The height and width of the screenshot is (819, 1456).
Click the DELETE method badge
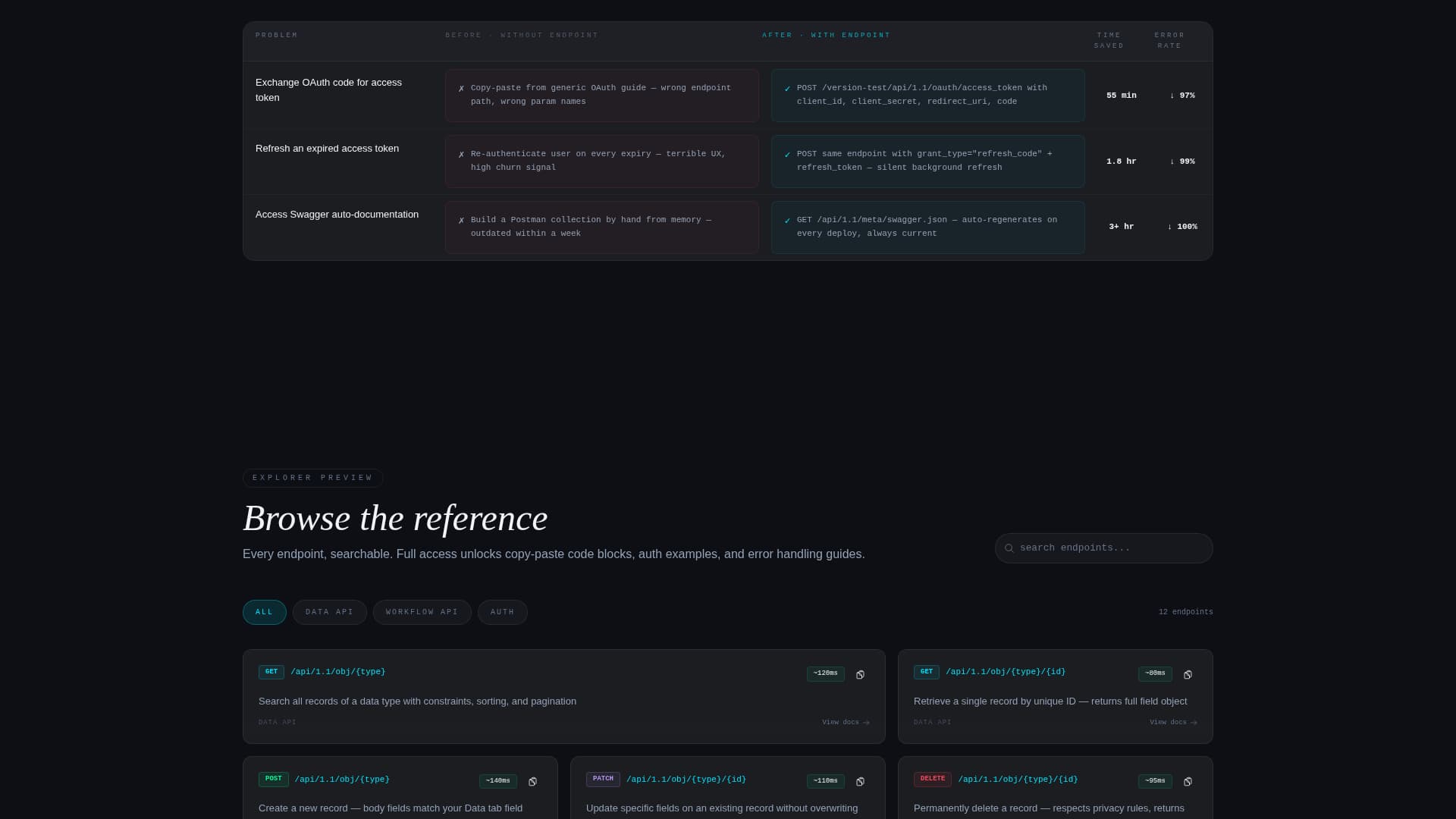pos(933,779)
